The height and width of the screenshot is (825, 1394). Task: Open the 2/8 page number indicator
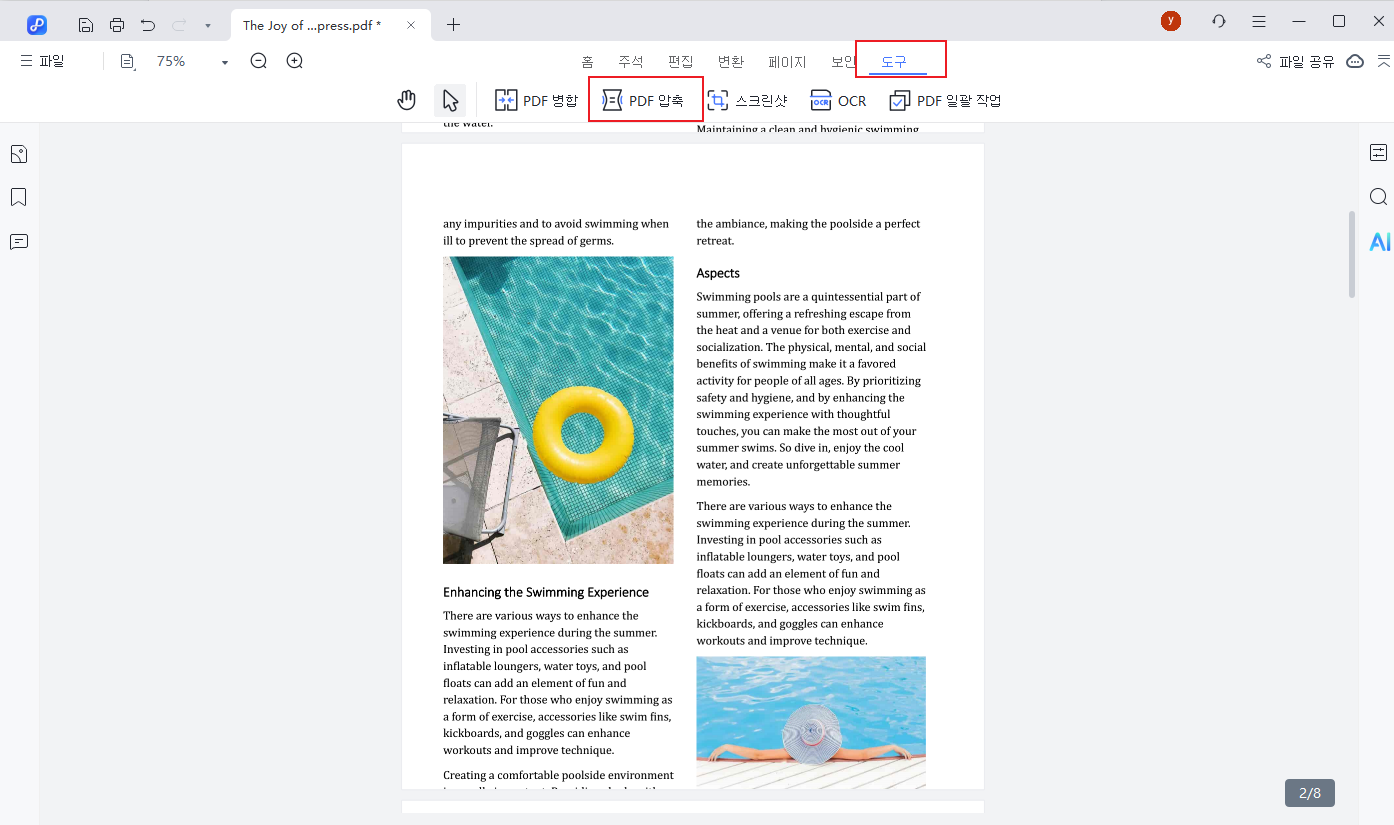coord(1308,792)
